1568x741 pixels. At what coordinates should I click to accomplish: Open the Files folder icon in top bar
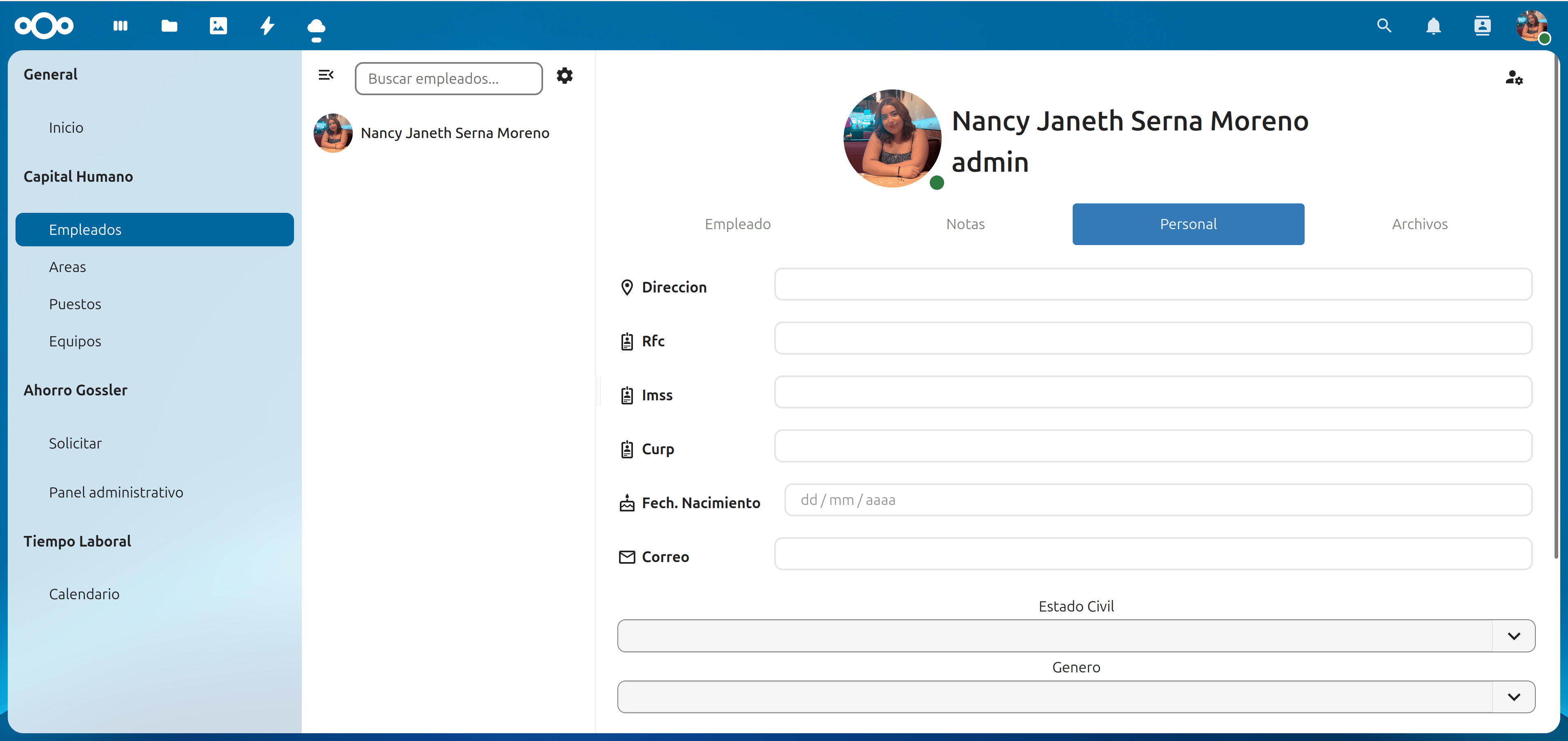coord(169,26)
